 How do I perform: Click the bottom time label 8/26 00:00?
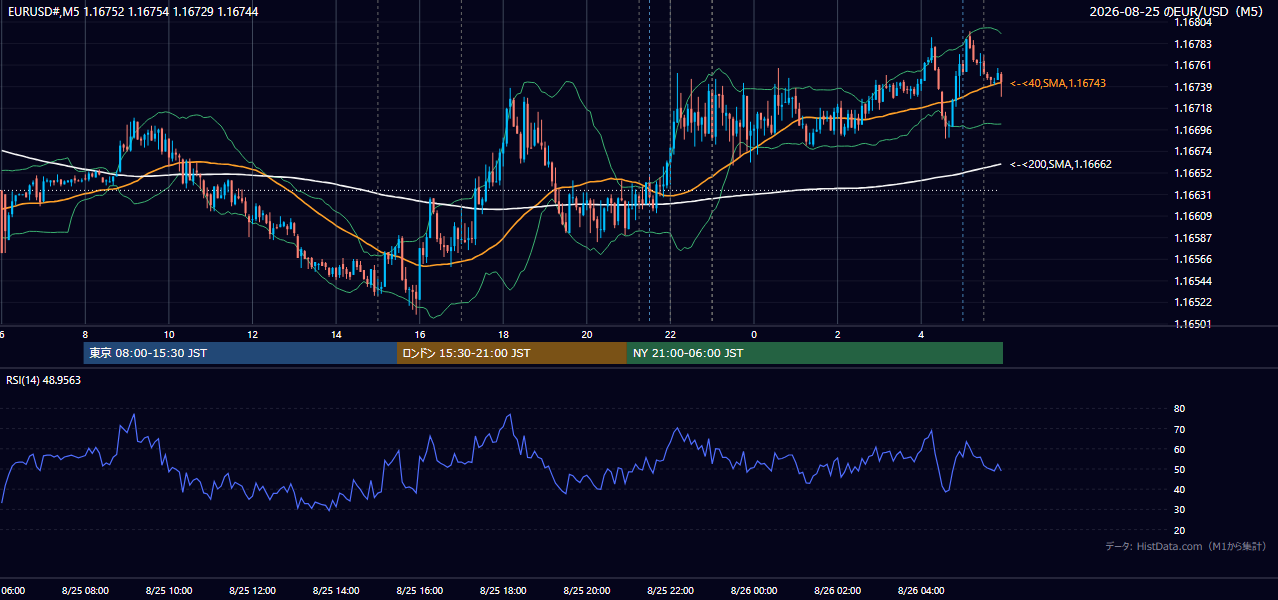(x=754, y=591)
